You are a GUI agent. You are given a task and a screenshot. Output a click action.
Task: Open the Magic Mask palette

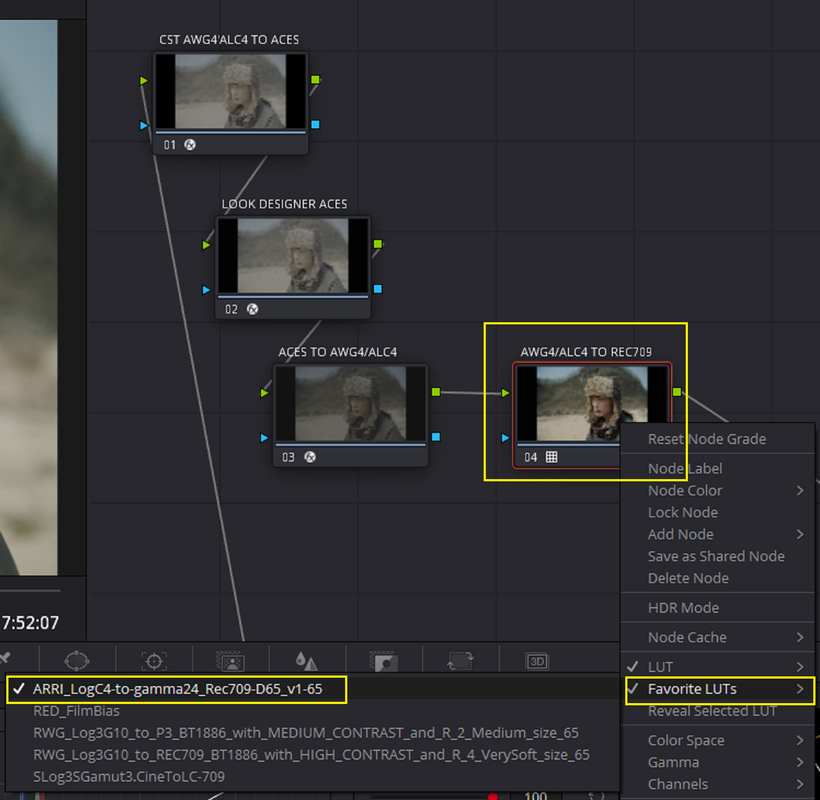click(230, 661)
